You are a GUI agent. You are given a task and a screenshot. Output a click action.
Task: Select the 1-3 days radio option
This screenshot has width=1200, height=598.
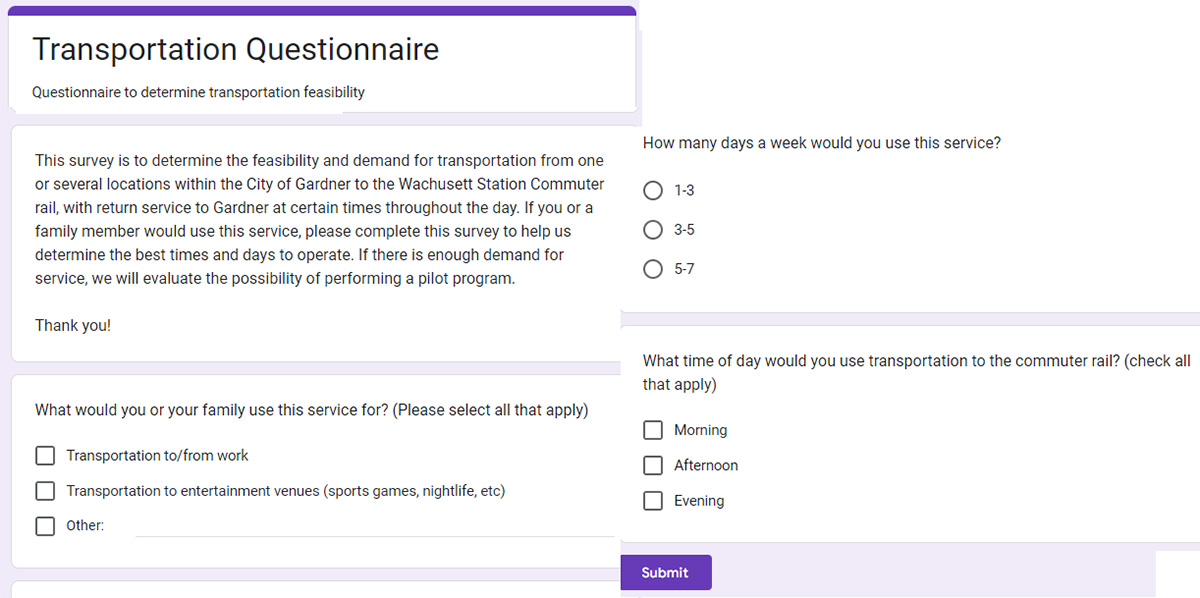(x=653, y=190)
